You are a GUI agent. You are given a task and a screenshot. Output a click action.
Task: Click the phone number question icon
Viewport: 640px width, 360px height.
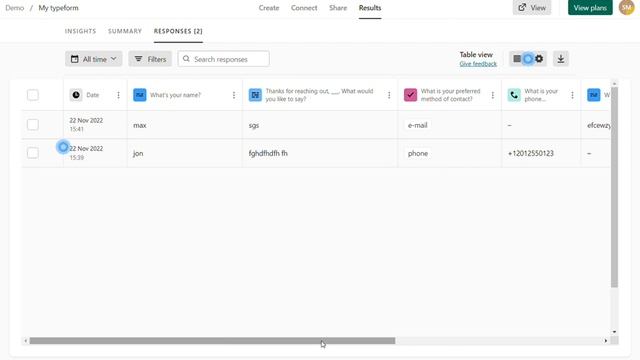pyautogui.click(x=514, y=95)
